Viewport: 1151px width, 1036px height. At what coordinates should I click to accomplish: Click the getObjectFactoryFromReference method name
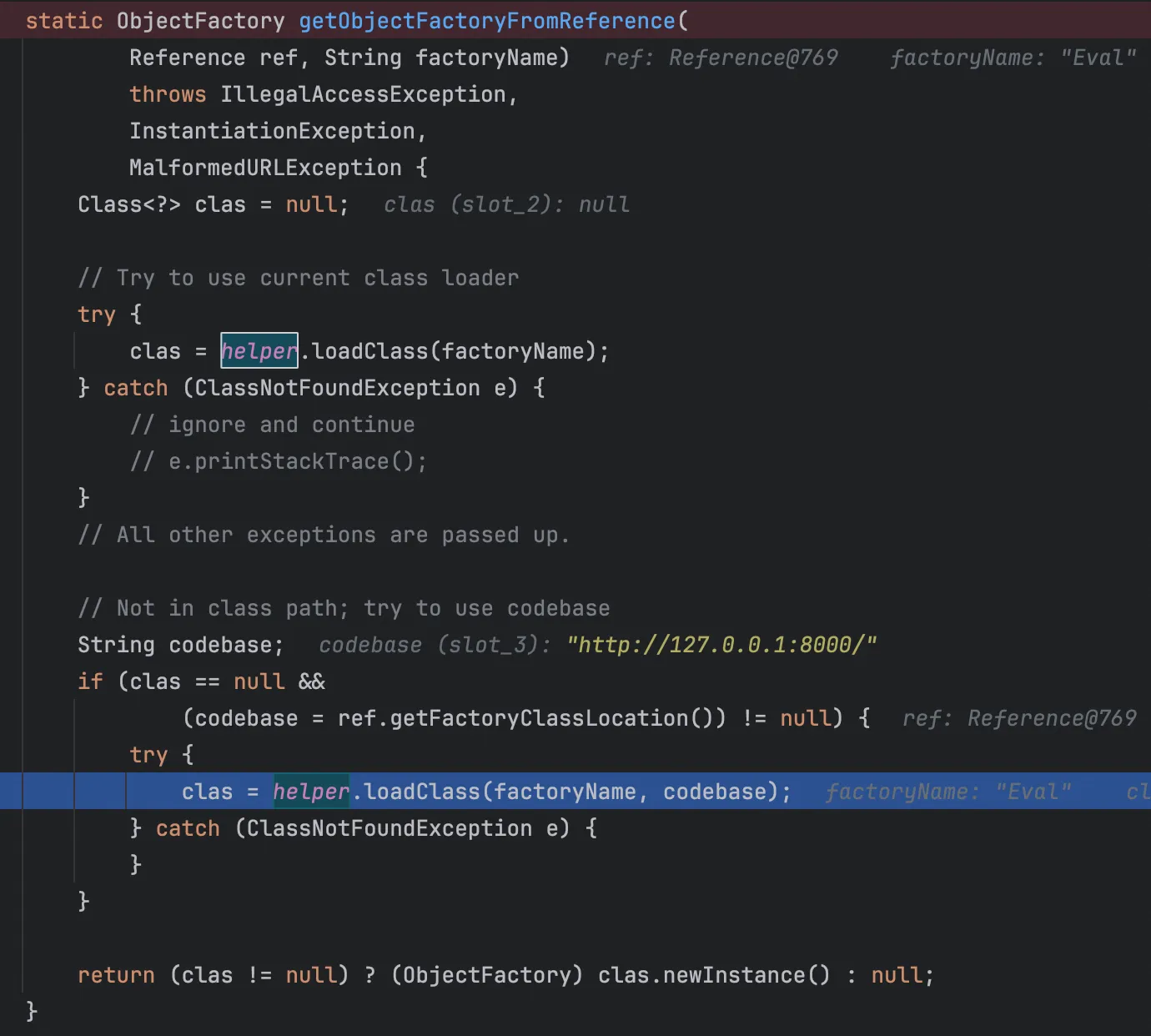486,21
